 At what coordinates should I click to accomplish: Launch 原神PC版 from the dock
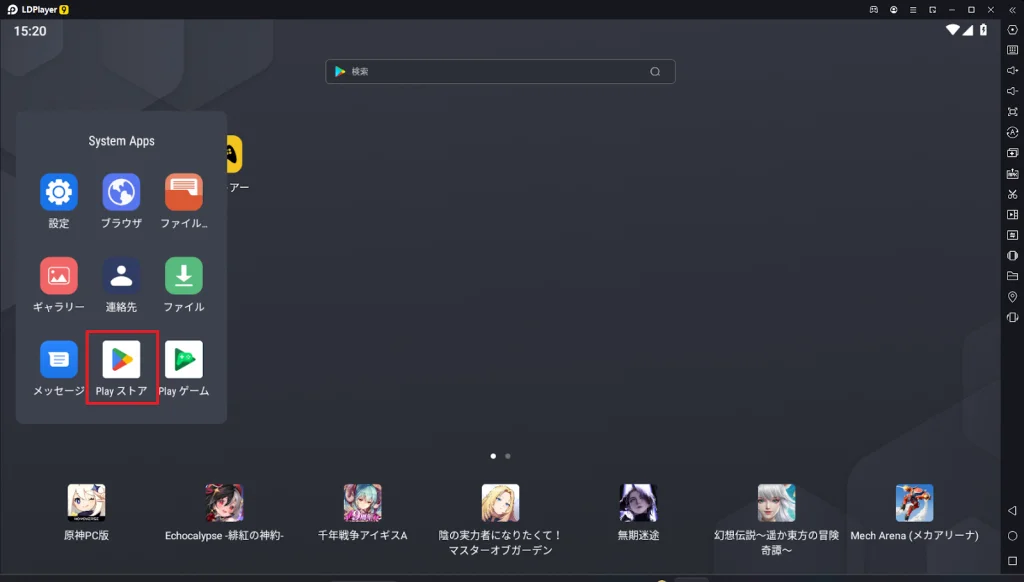pos(86,502)
